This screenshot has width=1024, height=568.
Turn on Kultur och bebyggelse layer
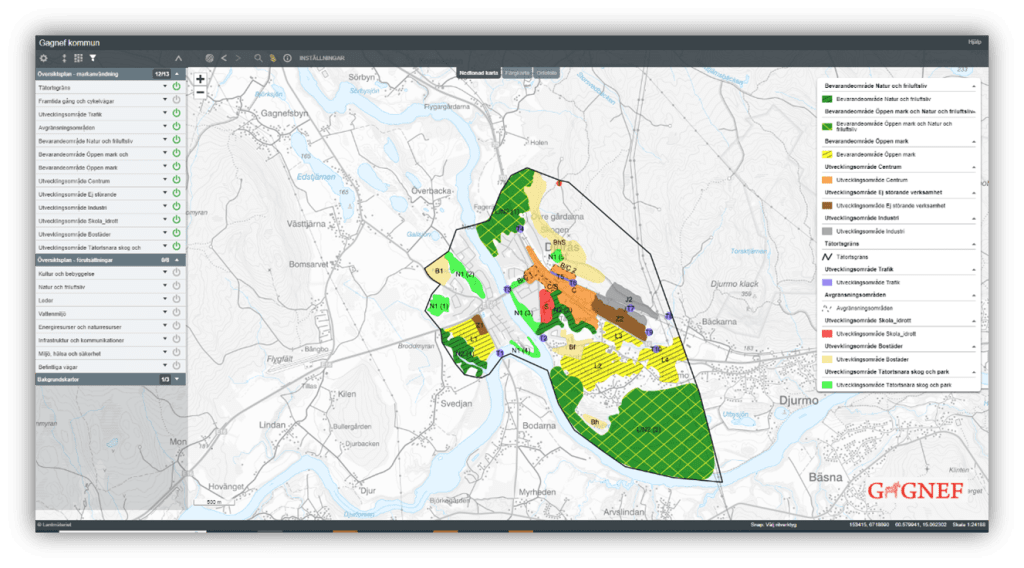(176, 272)
